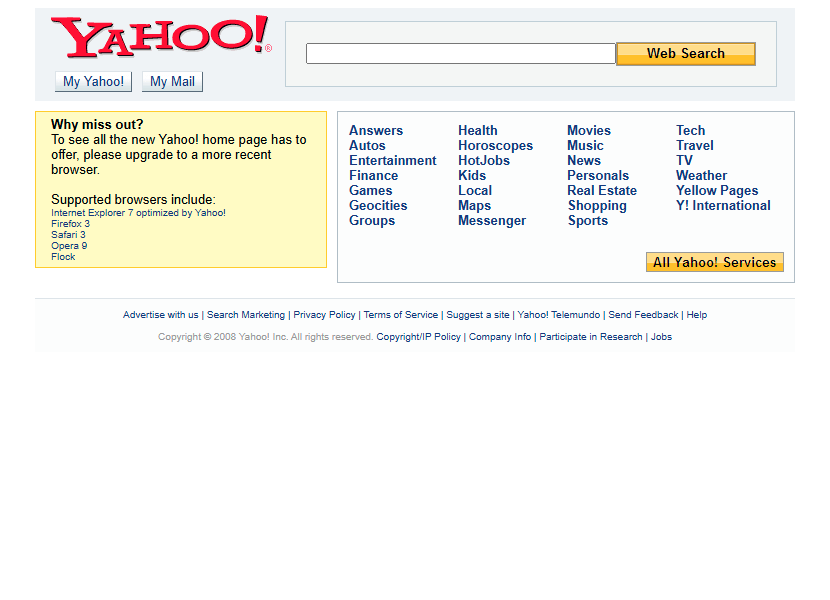Open the Geocities link
830x600 pixels.
click(x=378, y=205)
